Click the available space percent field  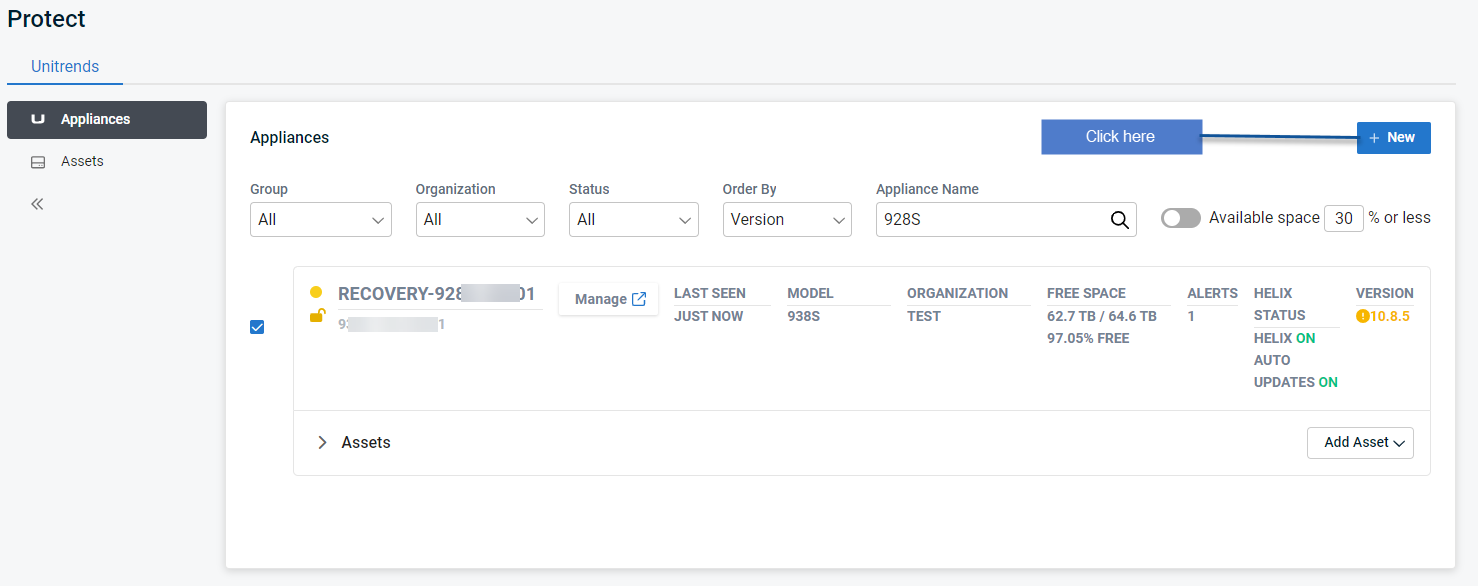point(1344,218)
